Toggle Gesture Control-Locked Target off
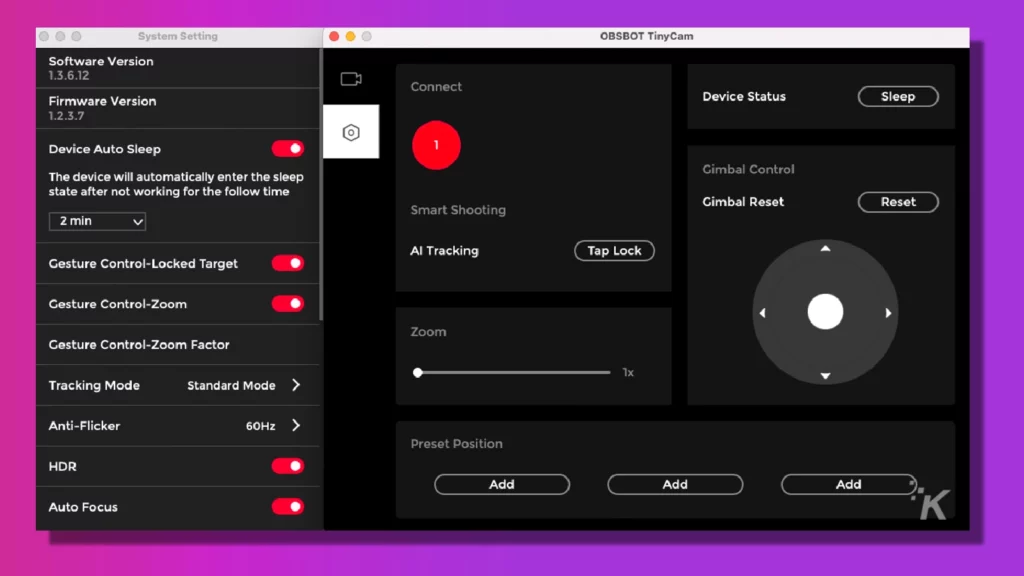This screenshot has width=1024, height=576. point(288,263)
